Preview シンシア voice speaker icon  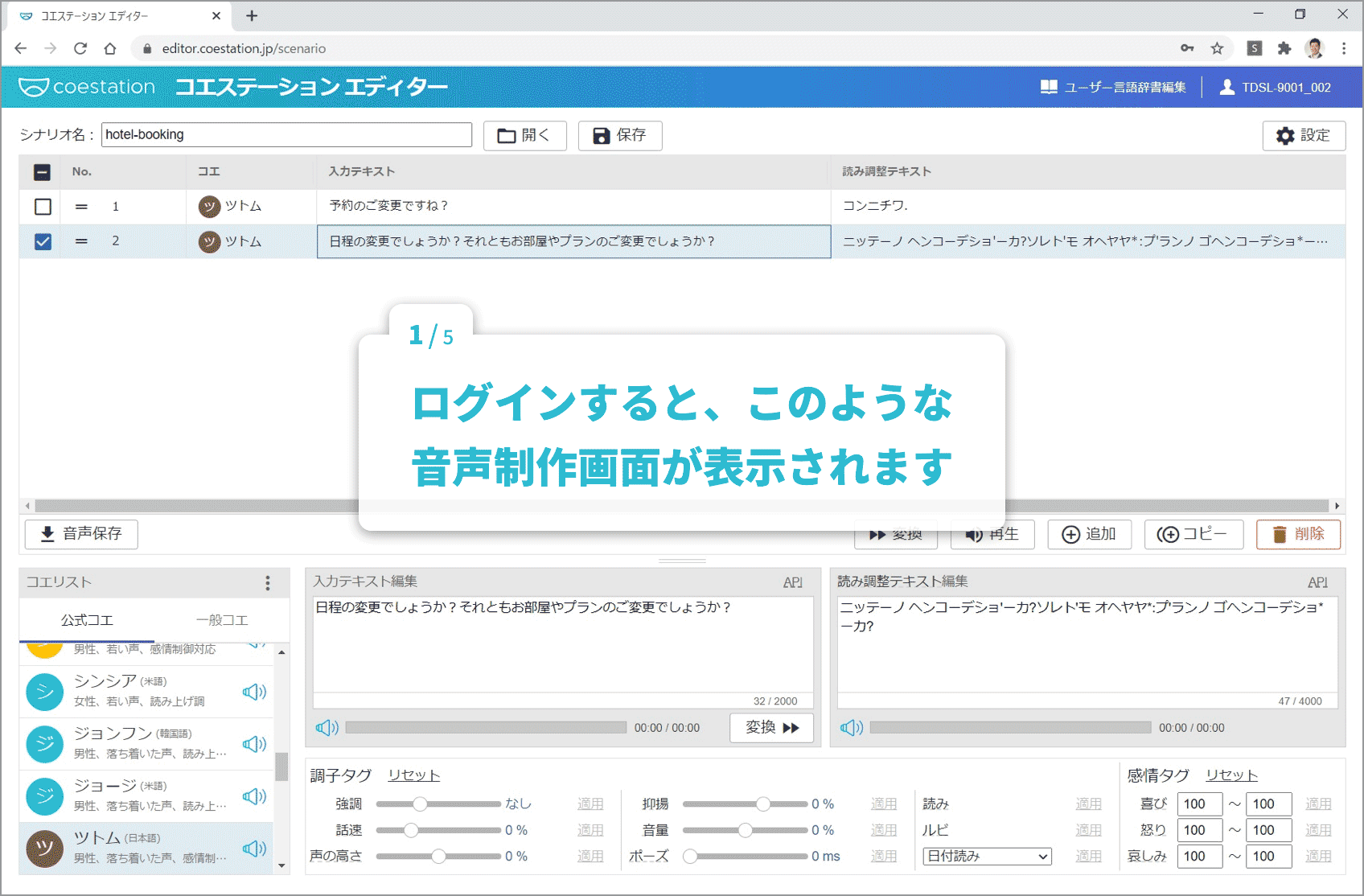pos(254,692)
